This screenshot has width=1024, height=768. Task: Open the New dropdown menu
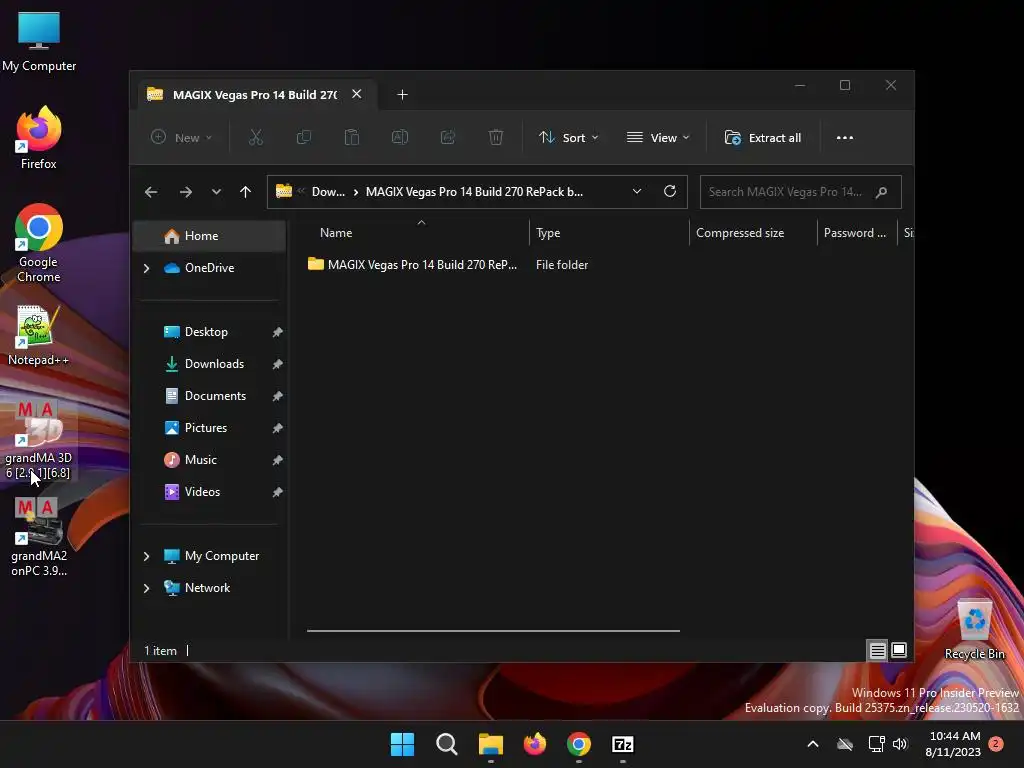tap(181, 138)
